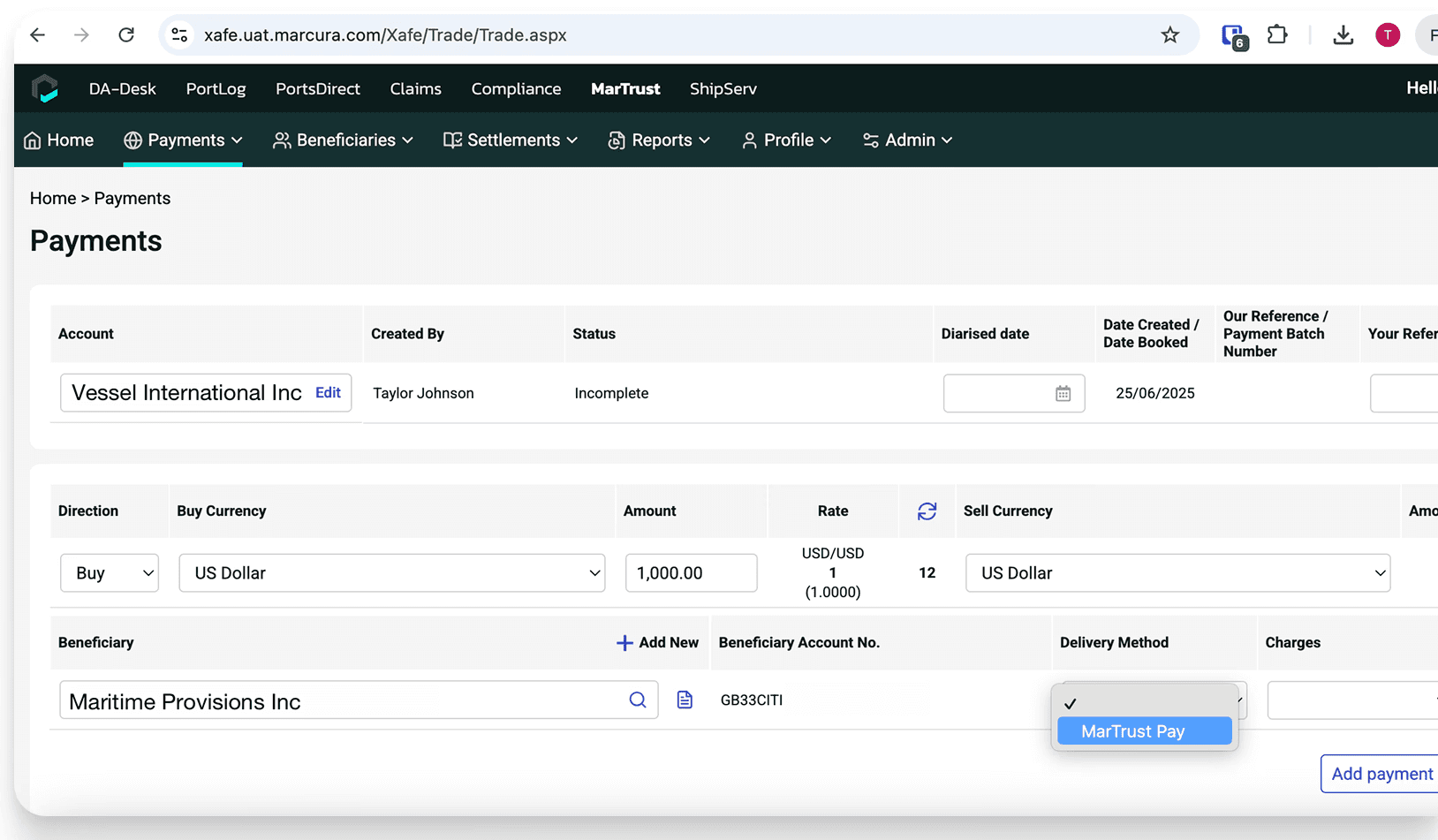Screen dimensions: 1438x840
Task: View site information for the page
Action: (x=179, y=35)
